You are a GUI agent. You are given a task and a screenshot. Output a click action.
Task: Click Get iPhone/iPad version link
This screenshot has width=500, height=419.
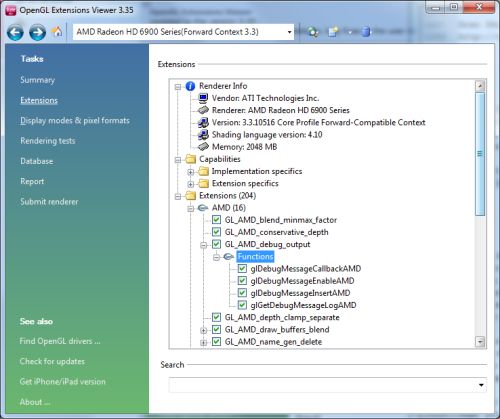62,382
